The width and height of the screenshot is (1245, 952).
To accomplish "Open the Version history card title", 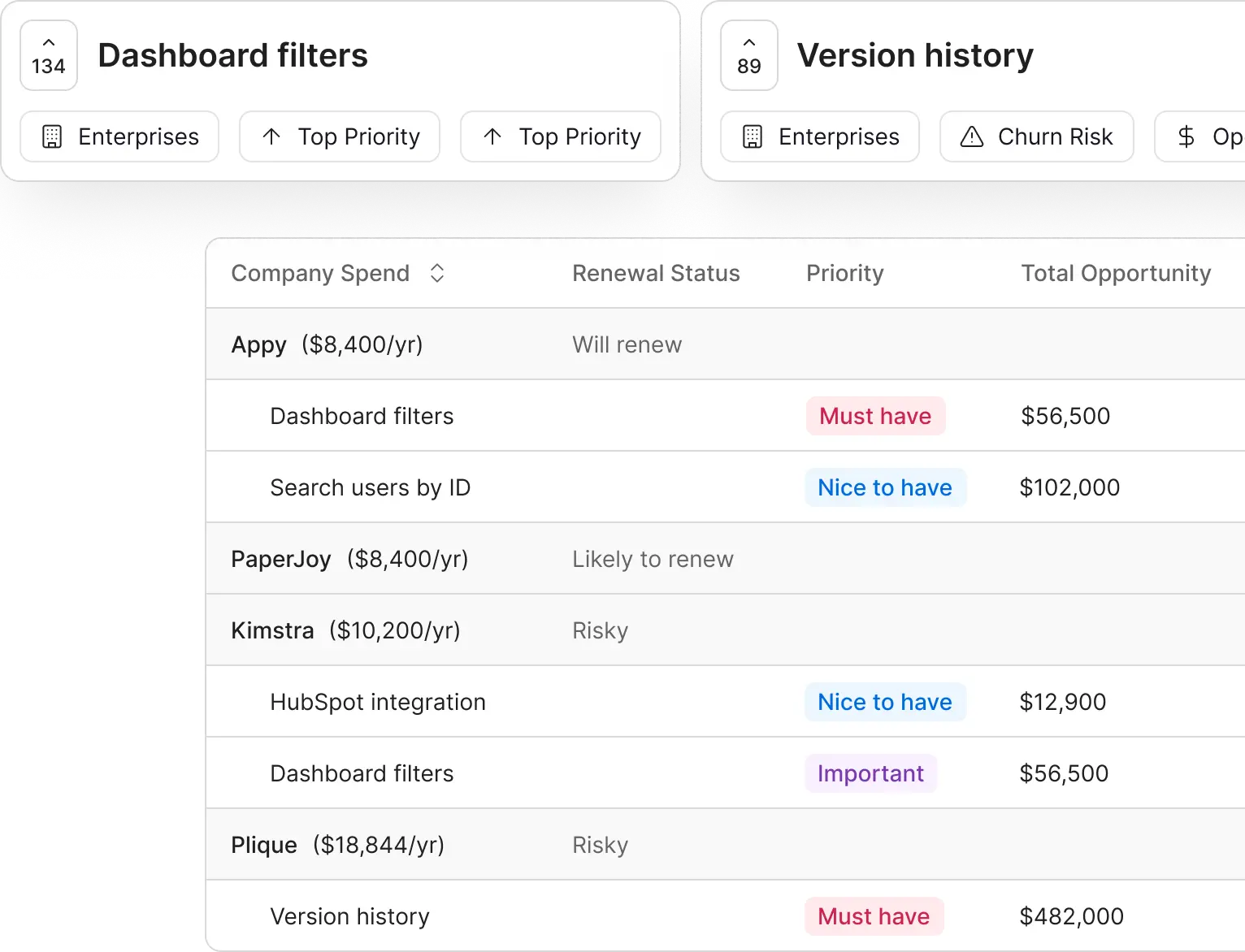I will point(915,55).
